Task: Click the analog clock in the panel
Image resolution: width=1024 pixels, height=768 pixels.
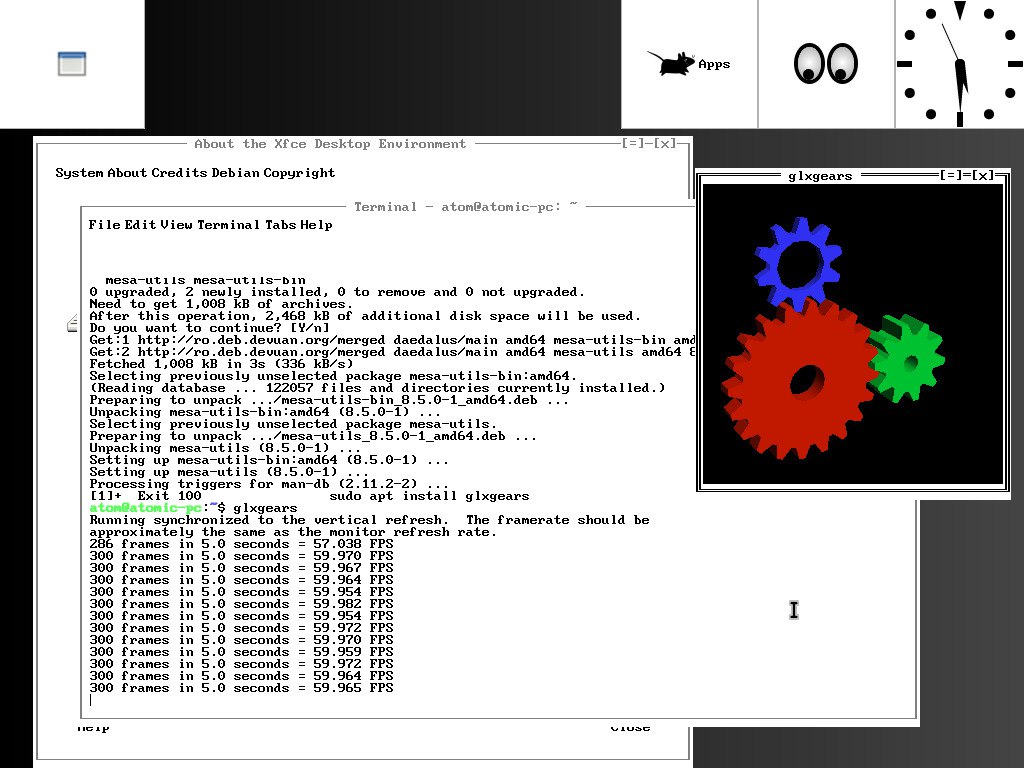Action: coord(959,64)
